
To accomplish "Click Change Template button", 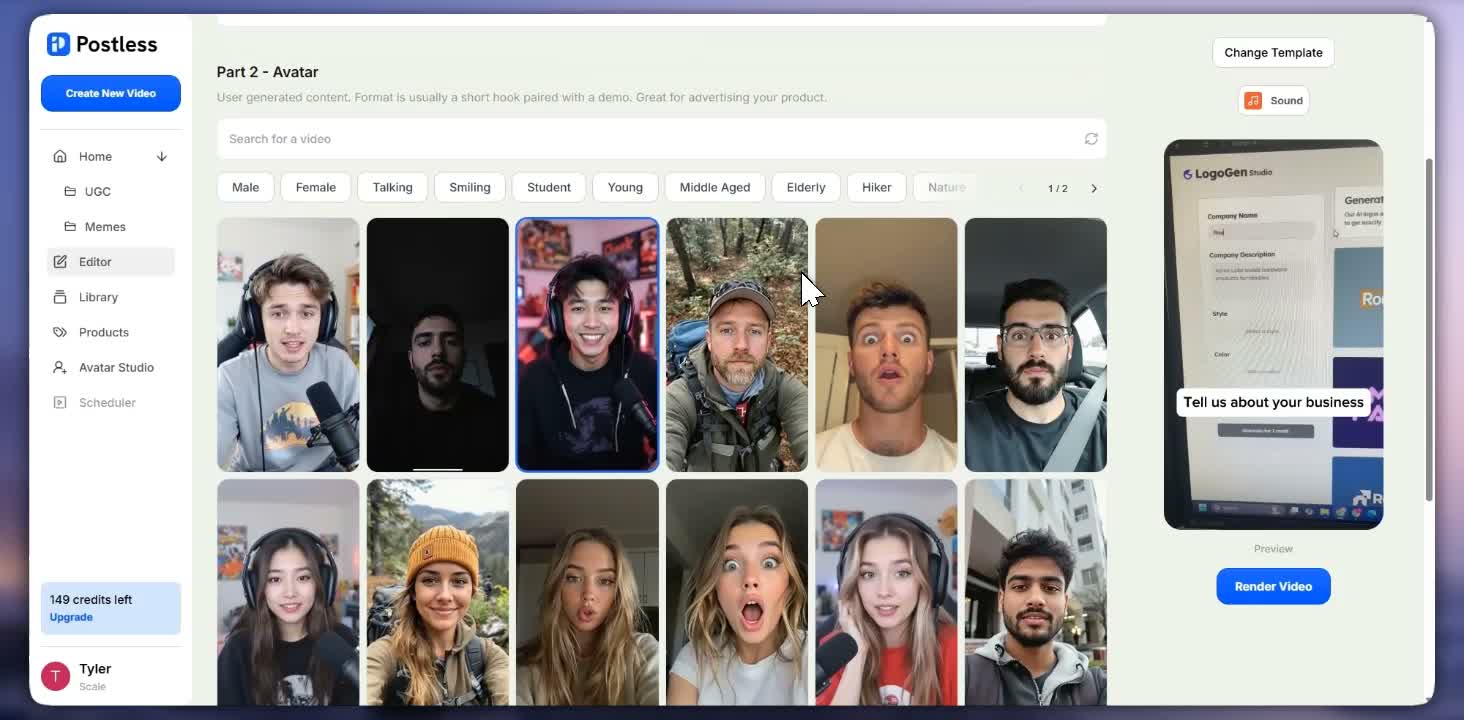I will click(1273, 53).
